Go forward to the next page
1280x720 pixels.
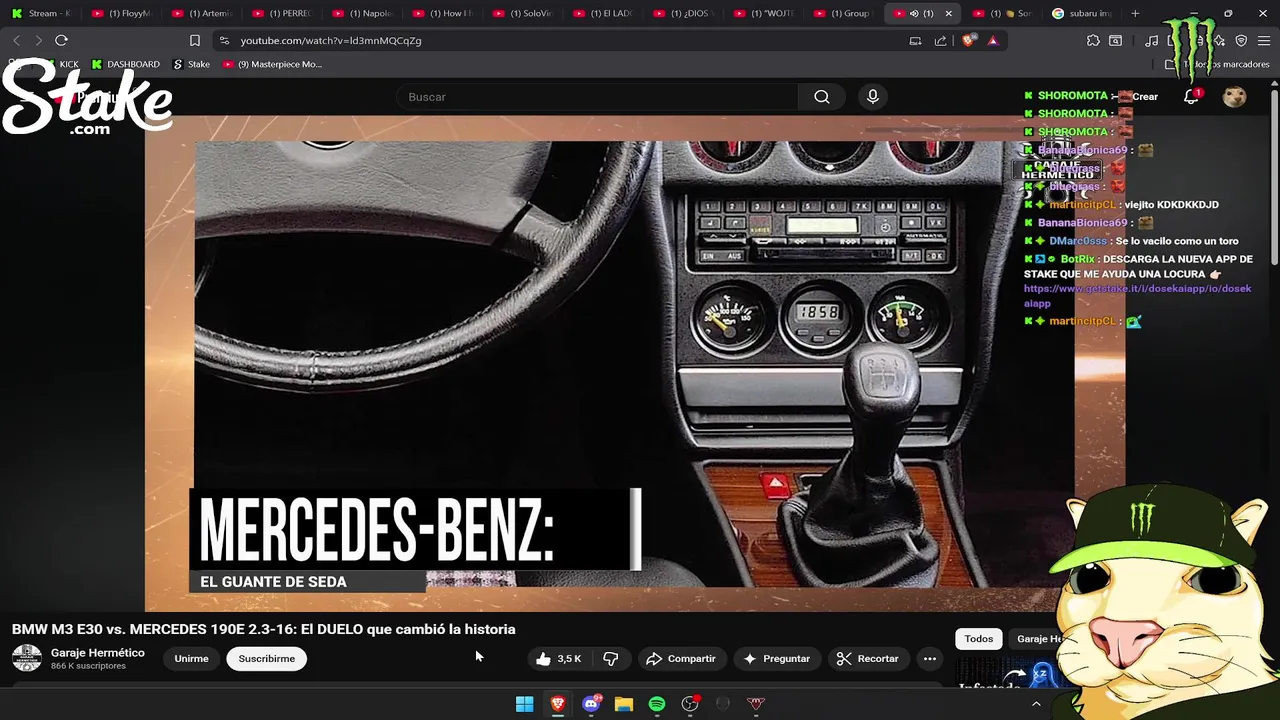(38, 40)
